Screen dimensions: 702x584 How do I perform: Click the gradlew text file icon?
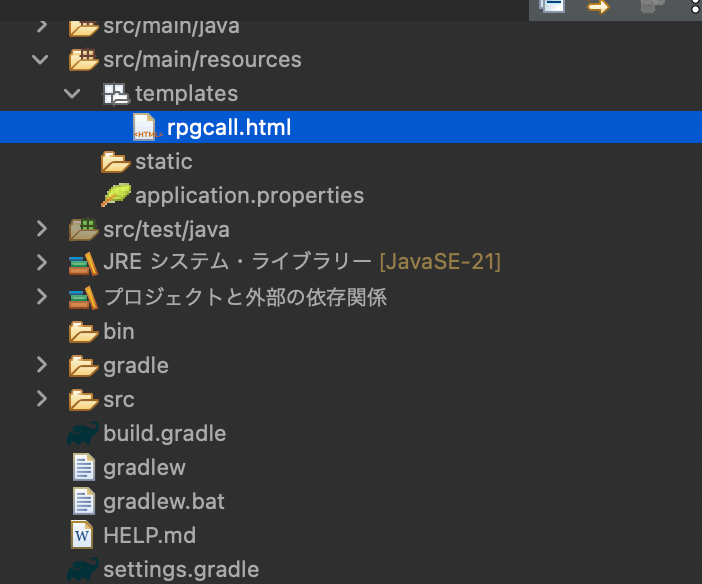coord(84,467)
